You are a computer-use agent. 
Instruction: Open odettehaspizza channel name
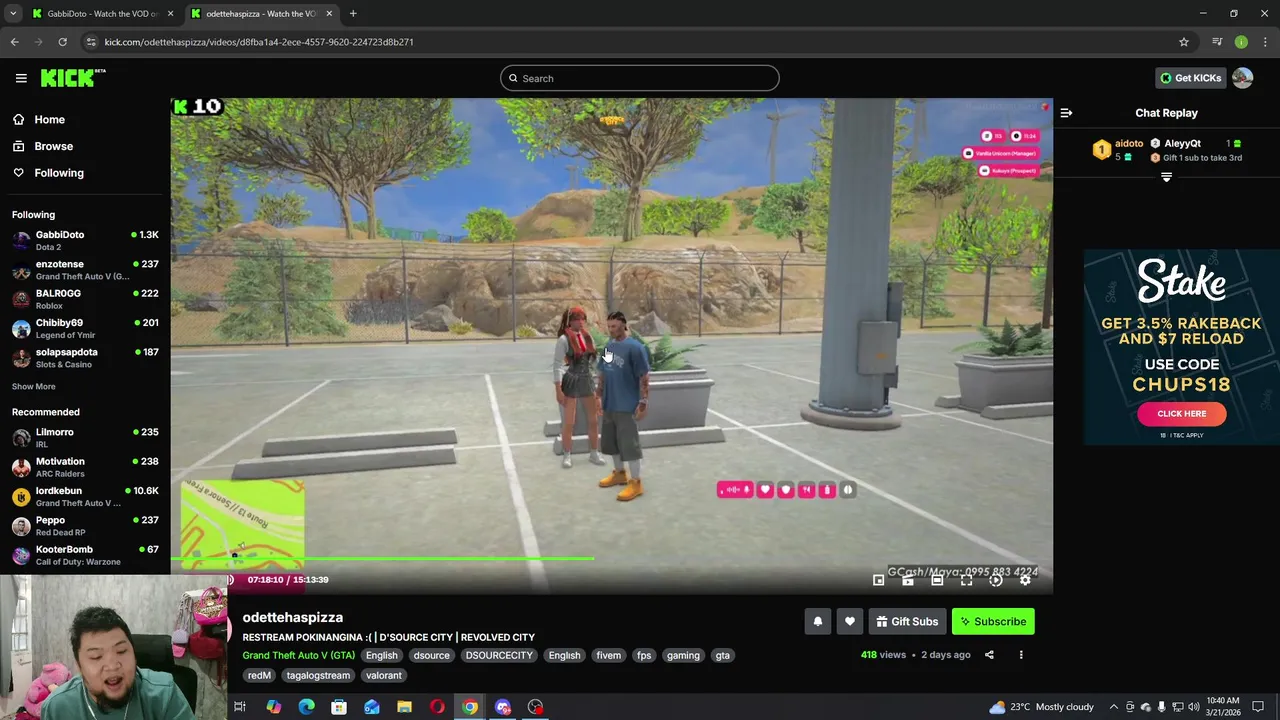pyautogui.click(x=292, y=617)
